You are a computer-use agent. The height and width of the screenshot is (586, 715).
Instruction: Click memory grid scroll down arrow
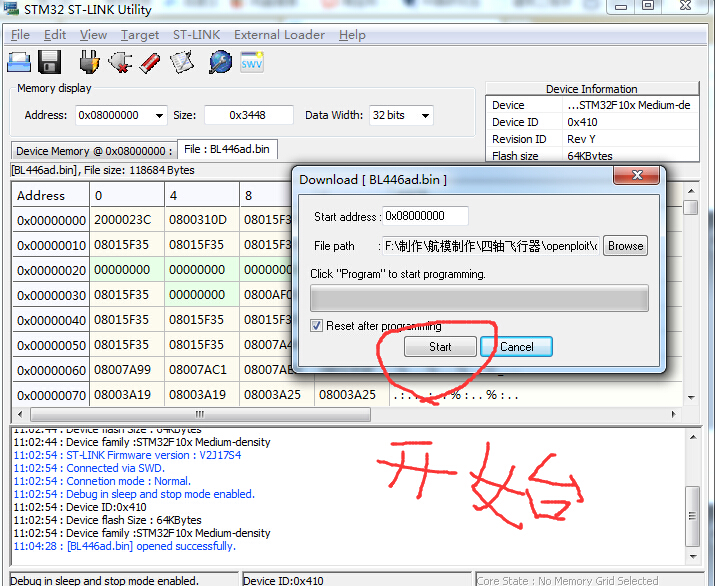(x=691, y=397)
